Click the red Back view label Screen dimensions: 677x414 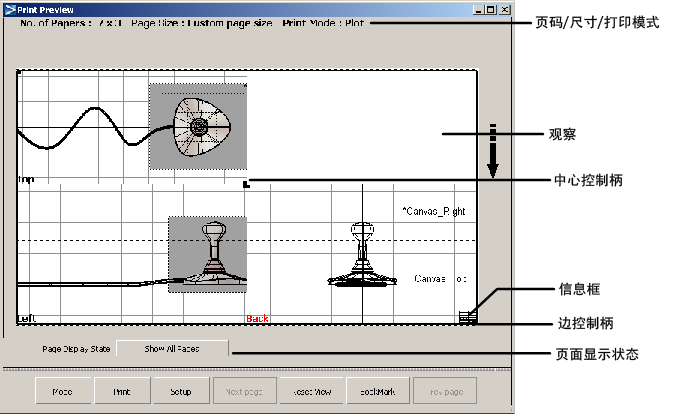point(257,319)
